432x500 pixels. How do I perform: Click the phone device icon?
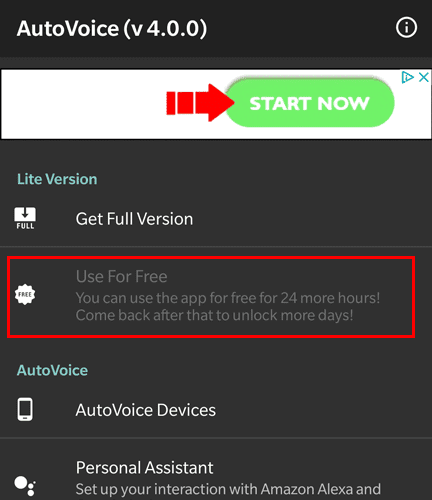click(25, 409)
